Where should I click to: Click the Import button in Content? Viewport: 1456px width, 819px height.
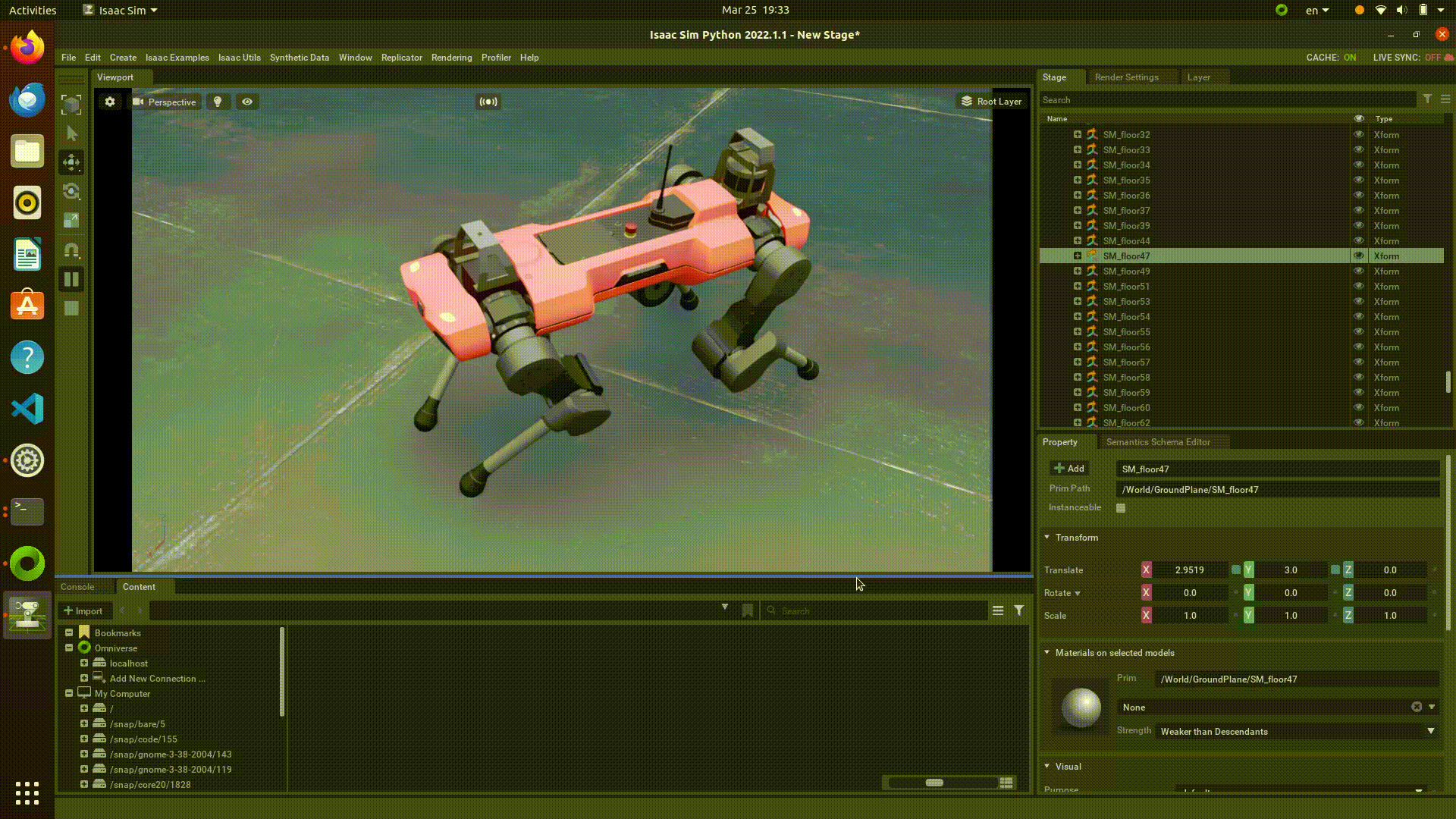83,610
